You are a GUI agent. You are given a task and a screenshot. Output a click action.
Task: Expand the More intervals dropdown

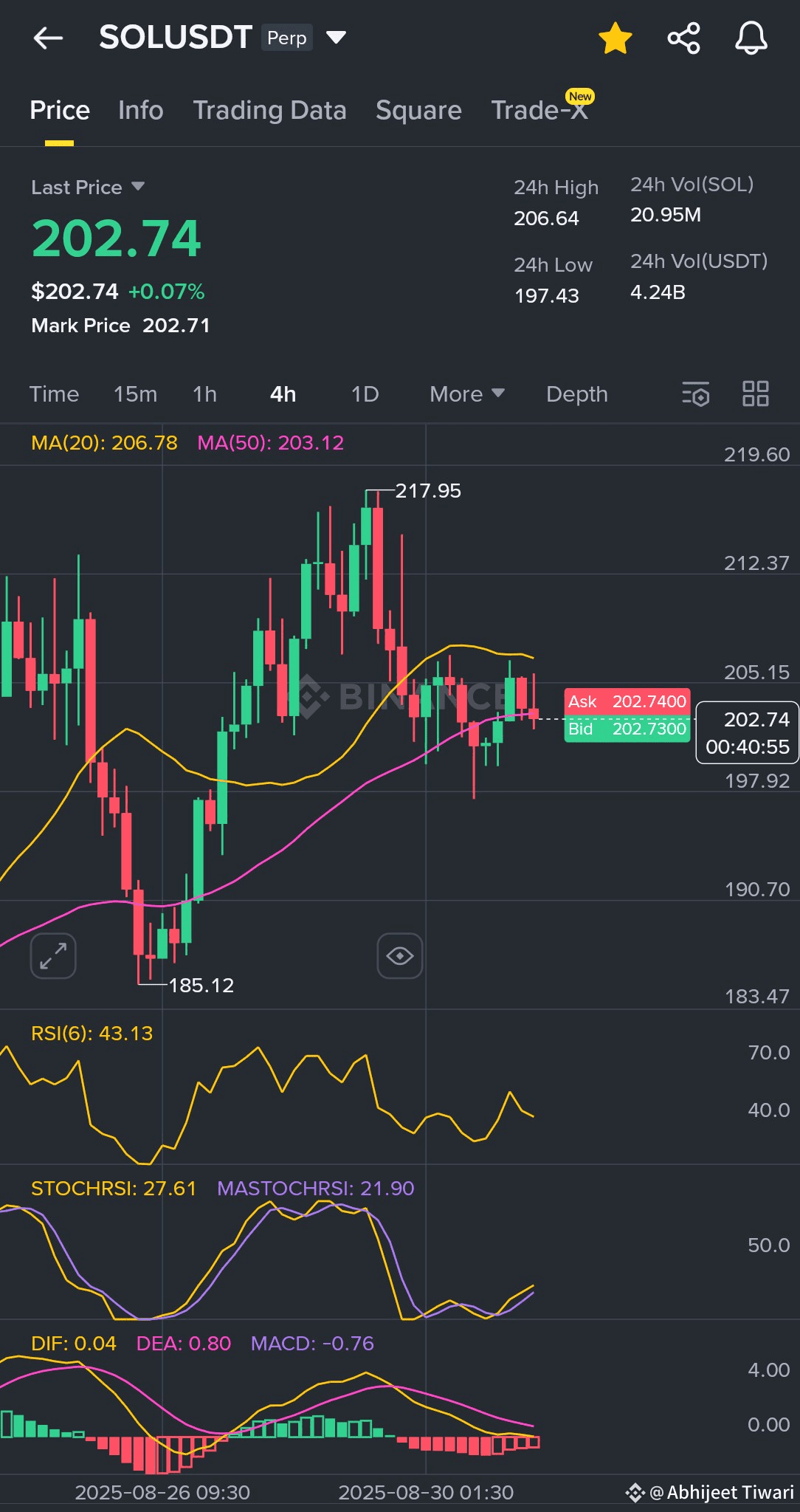tap(467, 394)
